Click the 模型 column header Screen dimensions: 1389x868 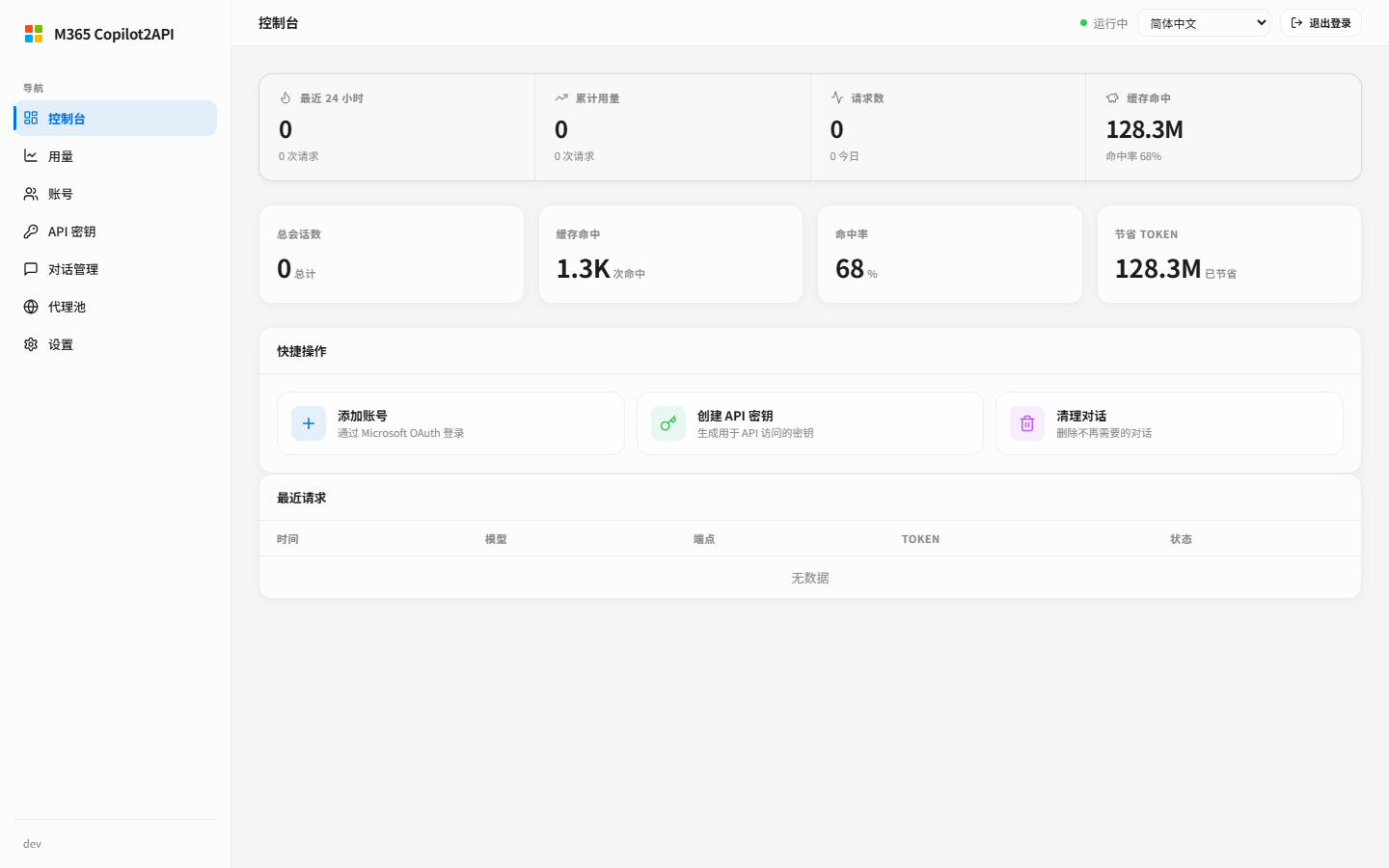pyautogui.click(x=496, y=539)
